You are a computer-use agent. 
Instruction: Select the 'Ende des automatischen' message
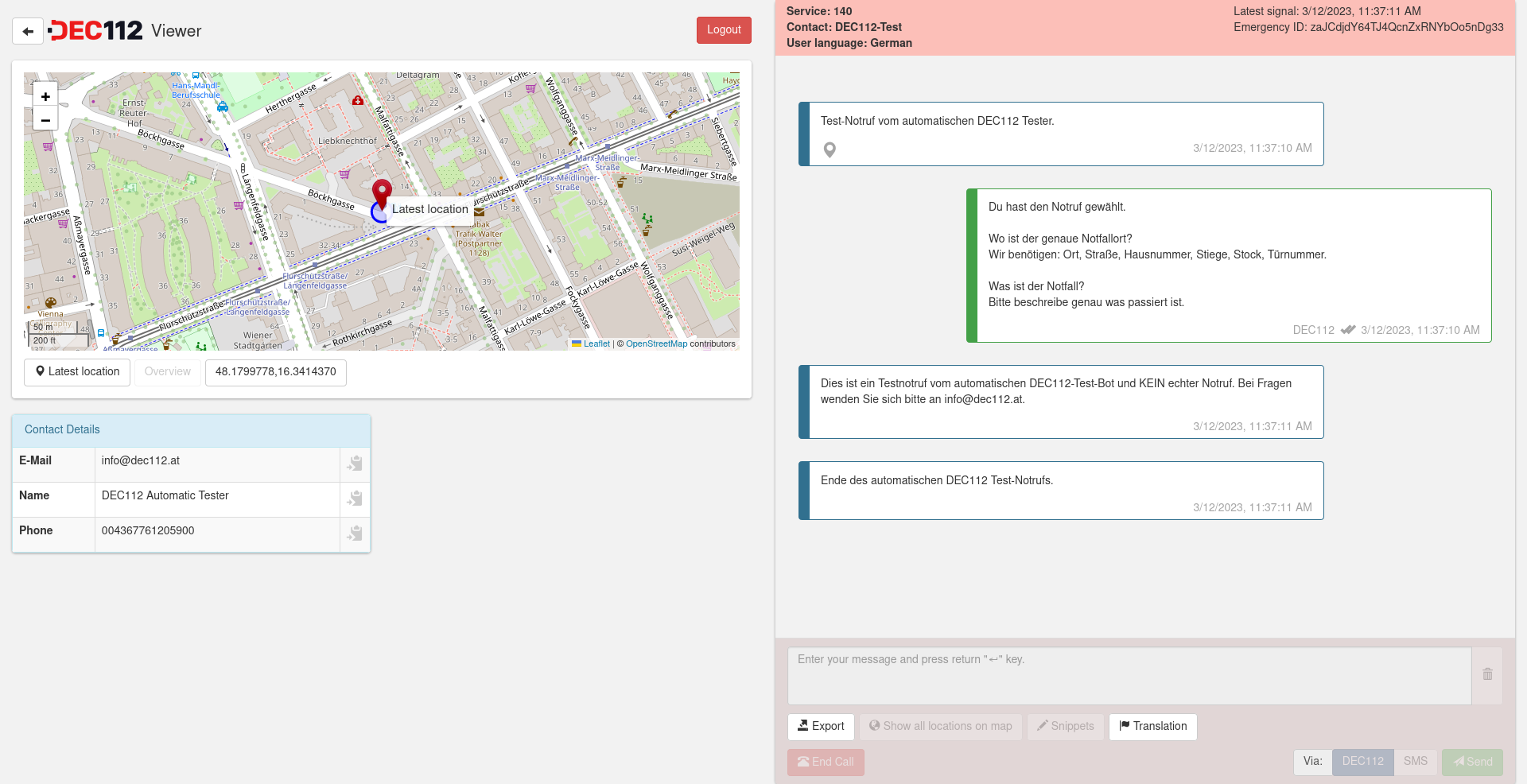[1061, 491]
